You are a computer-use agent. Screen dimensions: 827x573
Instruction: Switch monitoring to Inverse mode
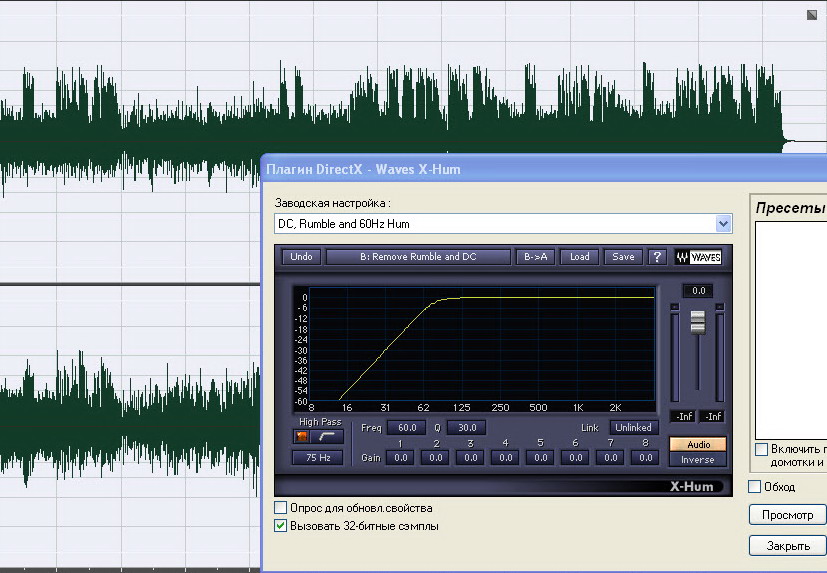698,460
